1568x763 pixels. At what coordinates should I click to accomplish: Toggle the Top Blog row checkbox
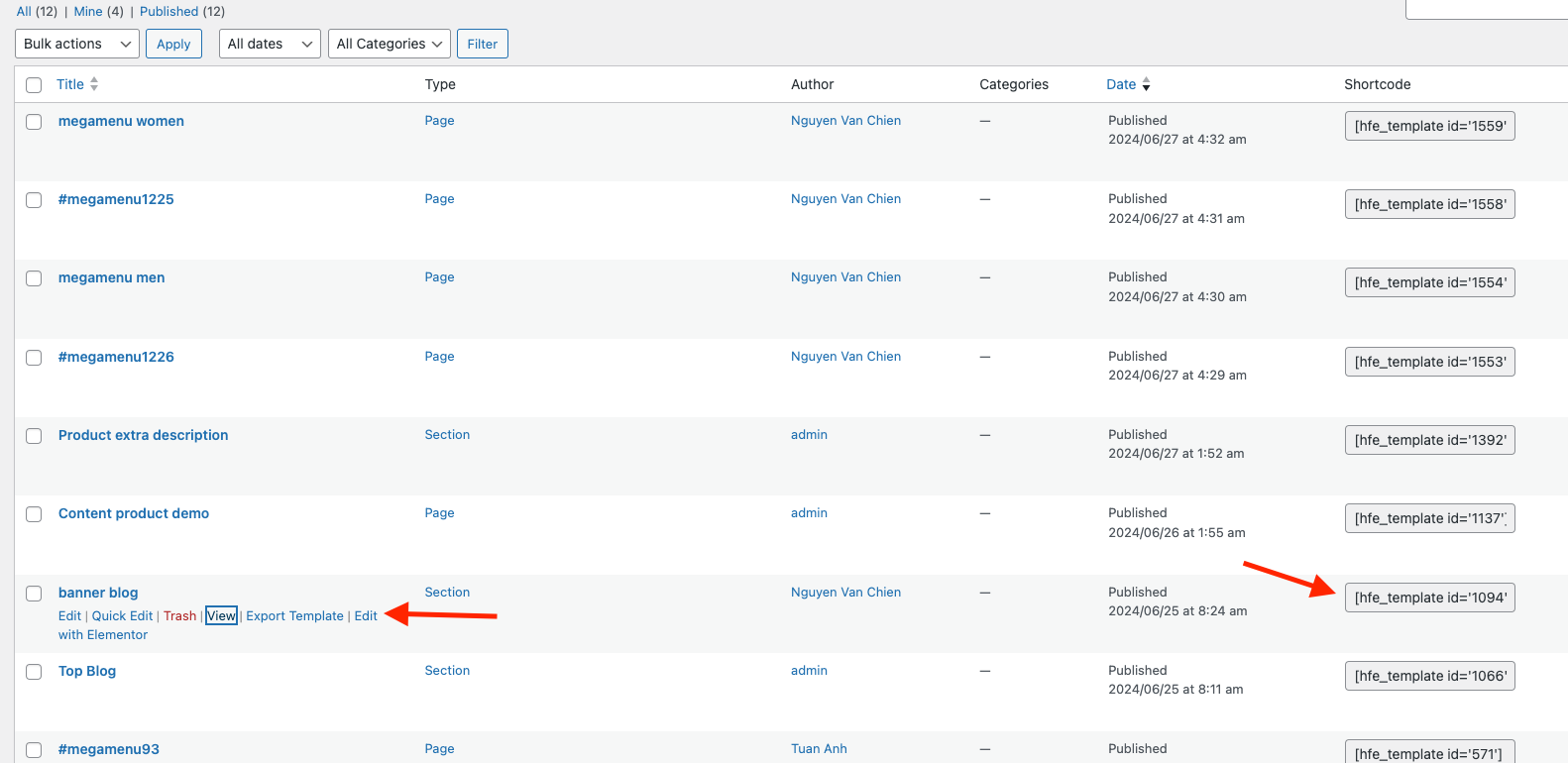(x=34, y=672)
